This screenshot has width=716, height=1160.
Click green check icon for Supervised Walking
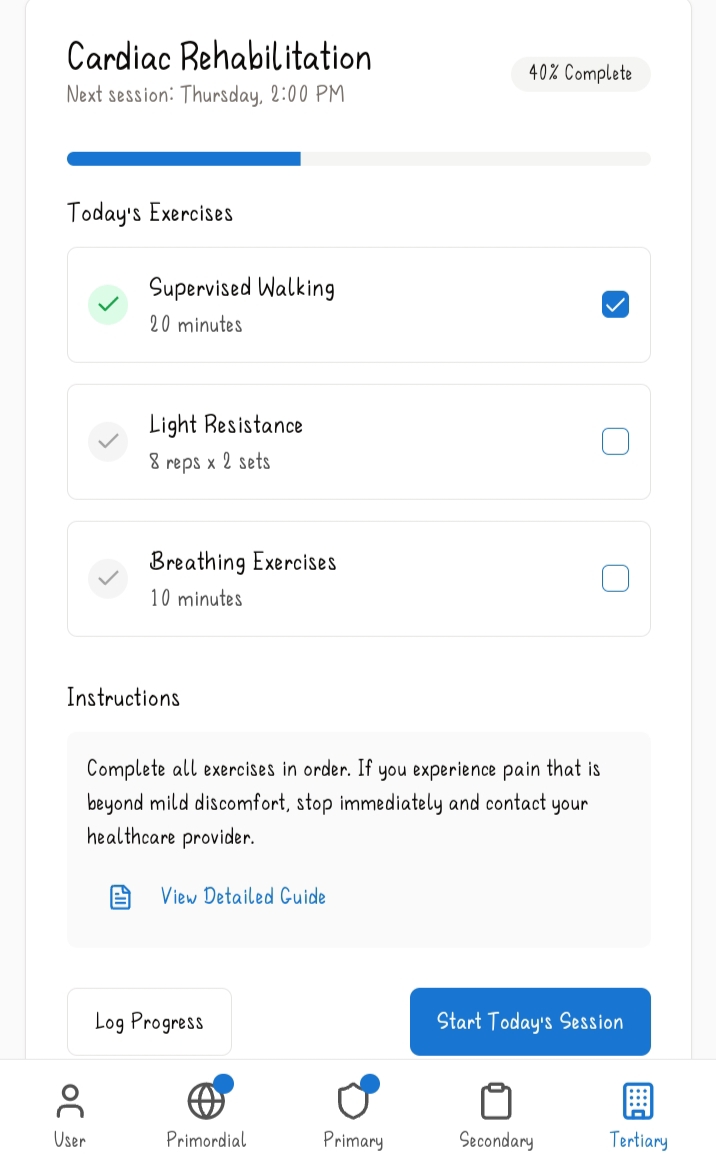click(108, 304)
